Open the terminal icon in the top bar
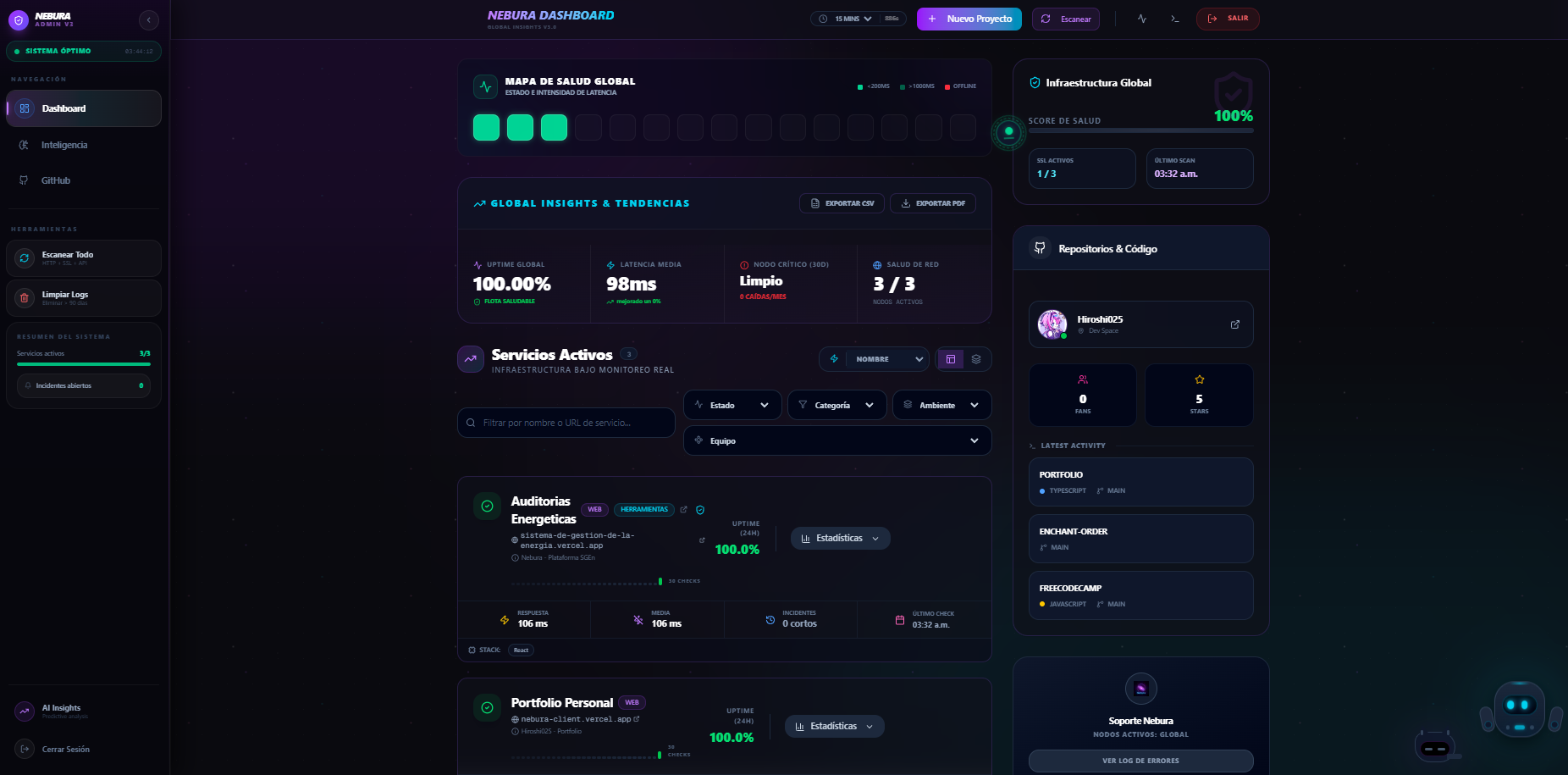Image resolution: width=1568 pixels, height=775 pixels. [1175, 18]
